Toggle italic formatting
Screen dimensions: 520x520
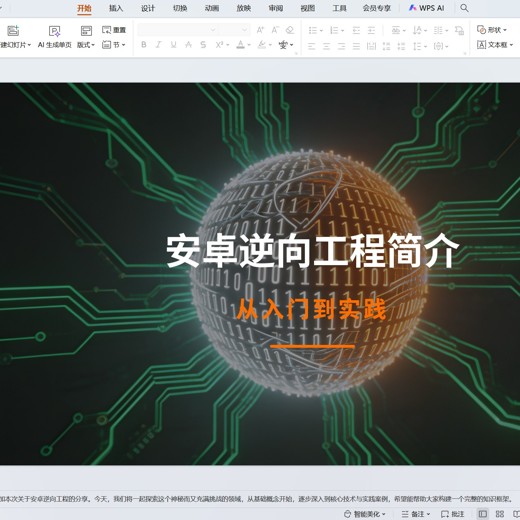coord(158,45)
